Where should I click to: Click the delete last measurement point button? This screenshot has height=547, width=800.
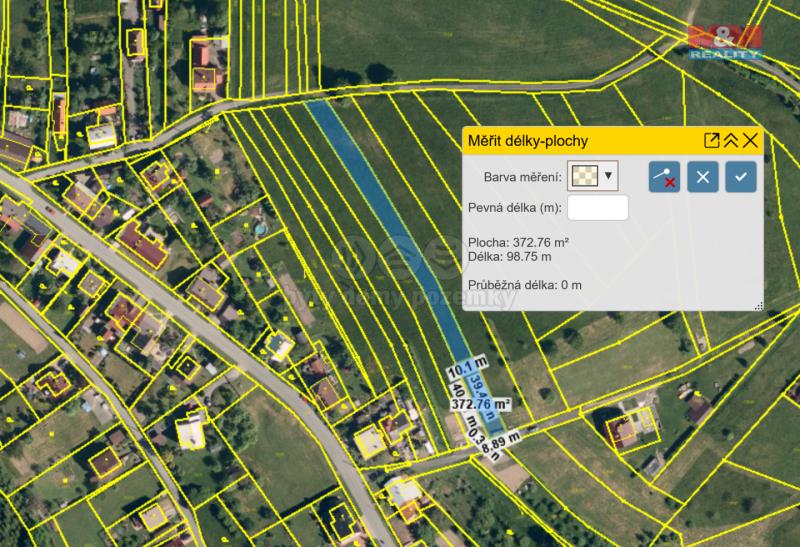point(665,177)
